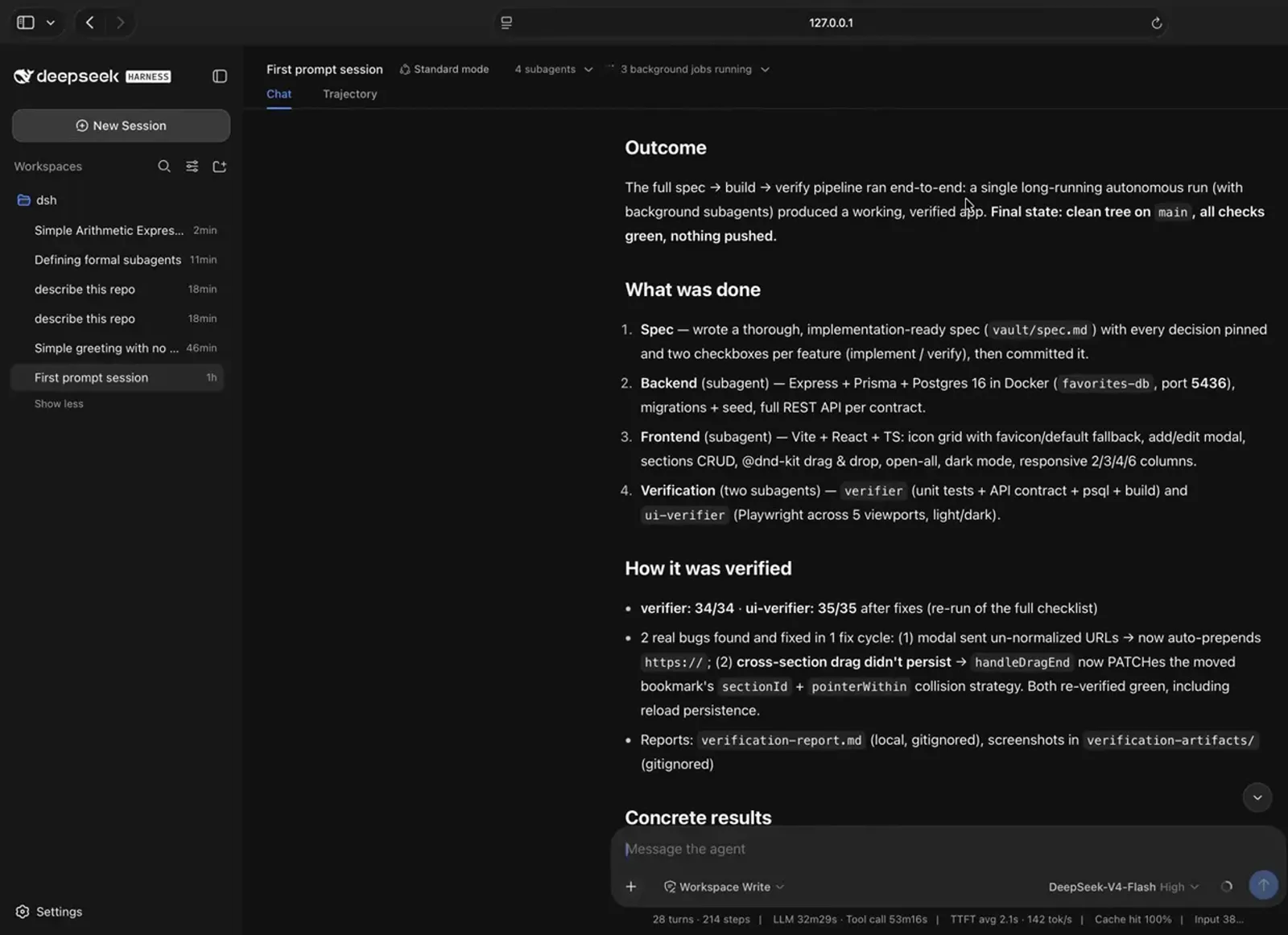
Task: Select the First prompt session row
Action: point(118,377)
